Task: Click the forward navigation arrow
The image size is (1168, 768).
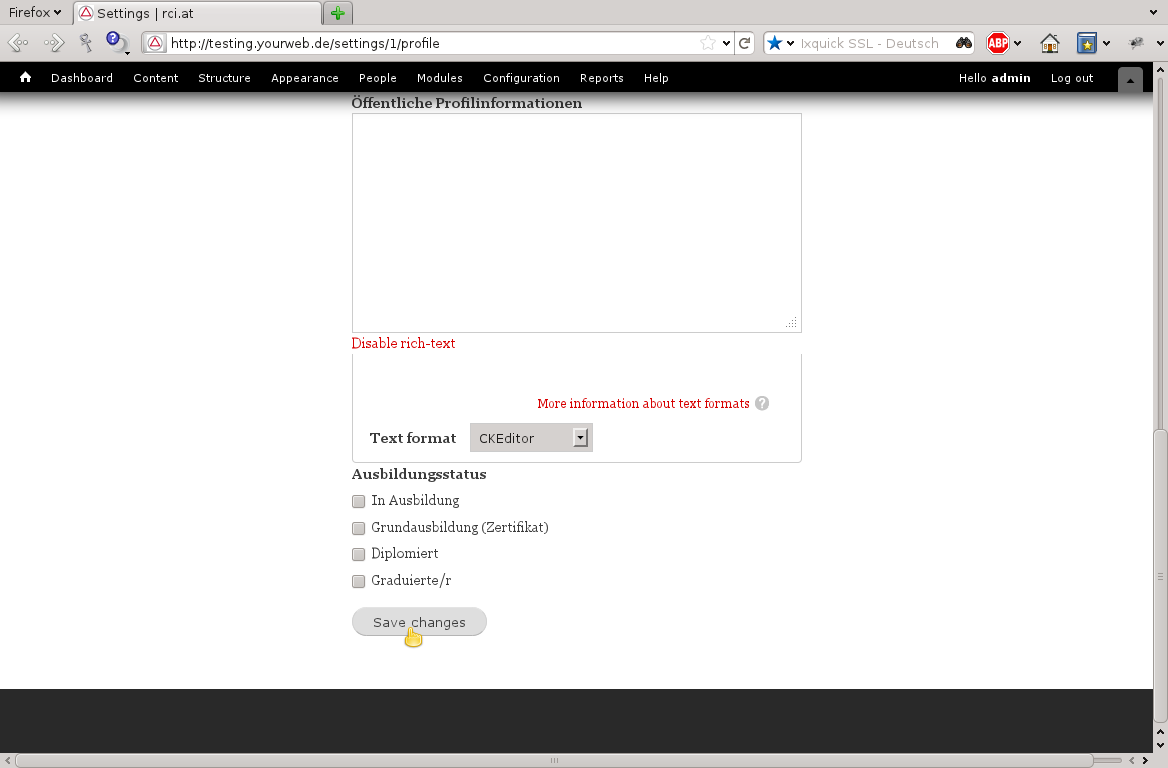Action: pyautogui.click(x=52, y=43)
